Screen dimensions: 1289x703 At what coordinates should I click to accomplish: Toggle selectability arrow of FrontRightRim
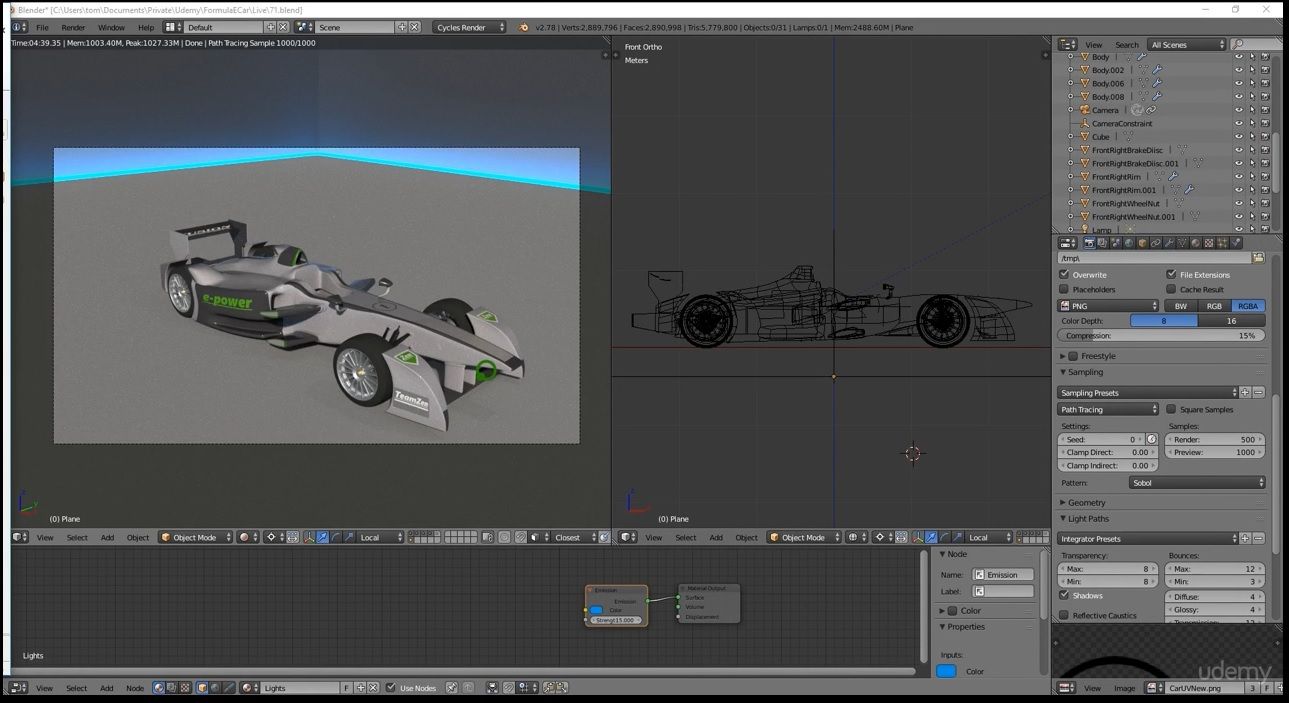(x=1252, y=177)
